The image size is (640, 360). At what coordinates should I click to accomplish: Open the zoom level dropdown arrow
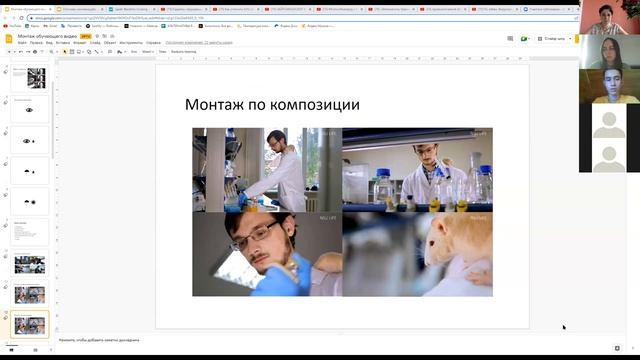[57, 52]
